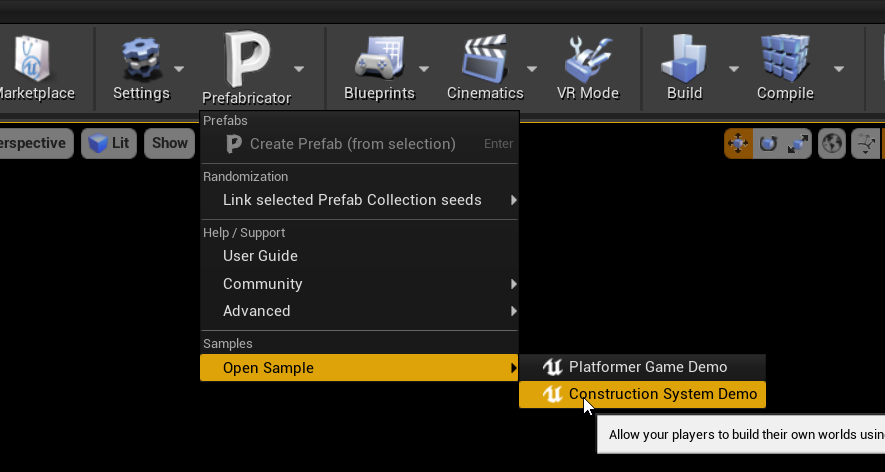The width and height of the screenshot is (885, 472).
Task: Expand the Cinematics dropdown arrow
Action: pos(532,69)
